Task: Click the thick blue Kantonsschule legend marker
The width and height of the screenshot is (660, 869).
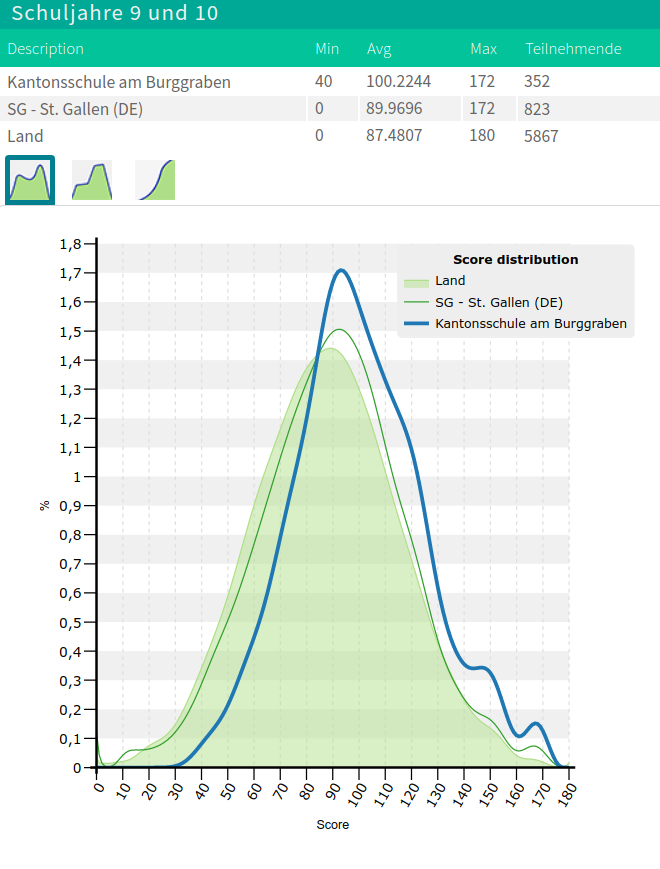Action: pos(416,323)
